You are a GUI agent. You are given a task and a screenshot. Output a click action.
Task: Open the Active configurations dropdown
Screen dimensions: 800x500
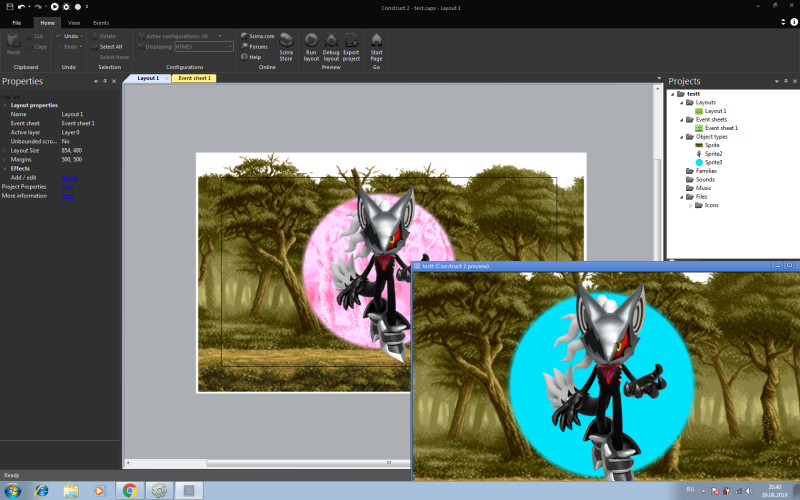[220, 36]
